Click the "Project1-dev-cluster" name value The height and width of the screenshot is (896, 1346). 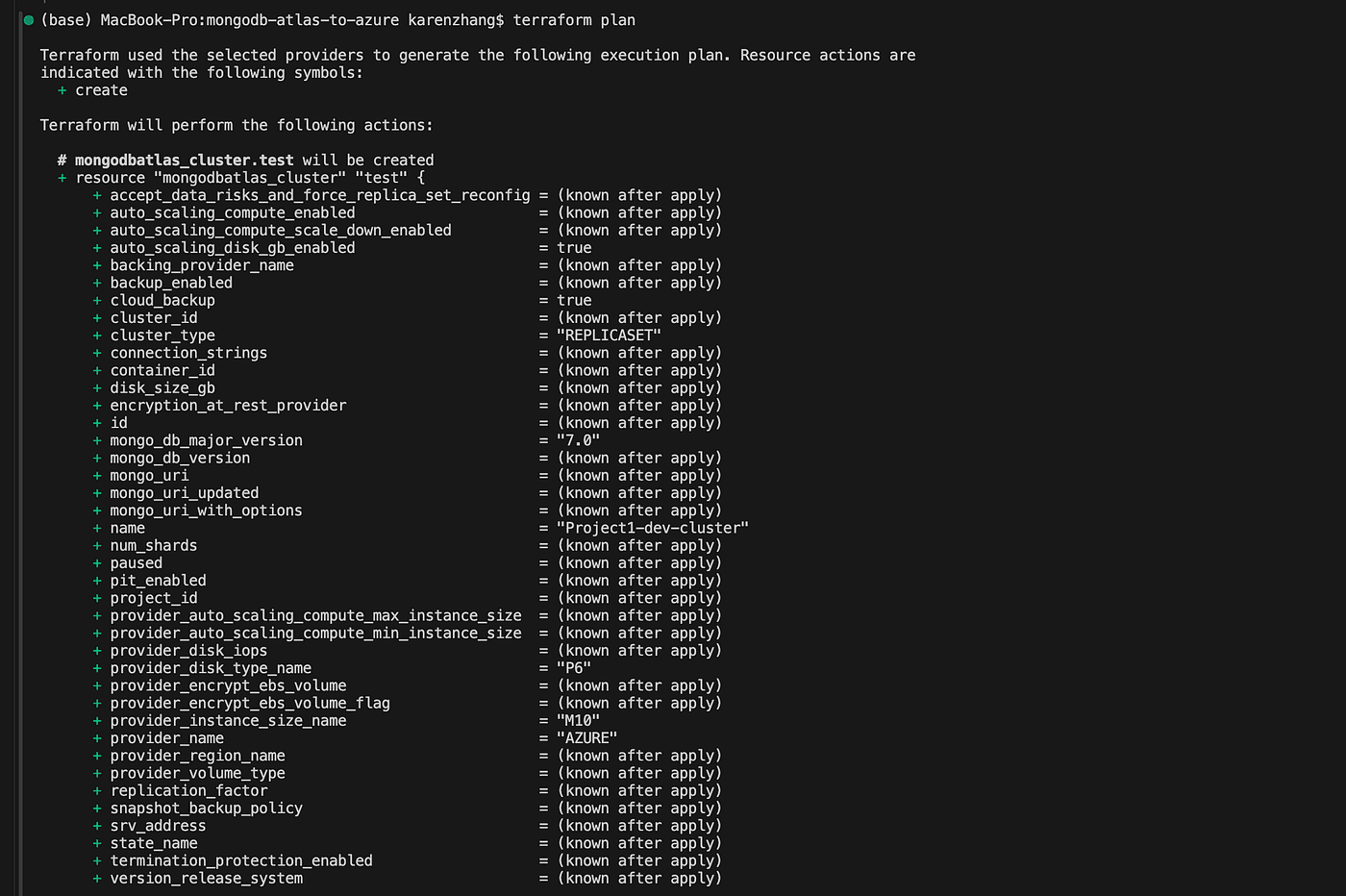pyautogui.click(x=653, y=528)
